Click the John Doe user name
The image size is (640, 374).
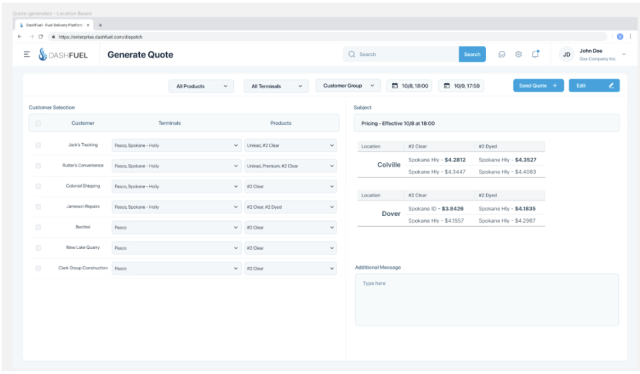591,51
